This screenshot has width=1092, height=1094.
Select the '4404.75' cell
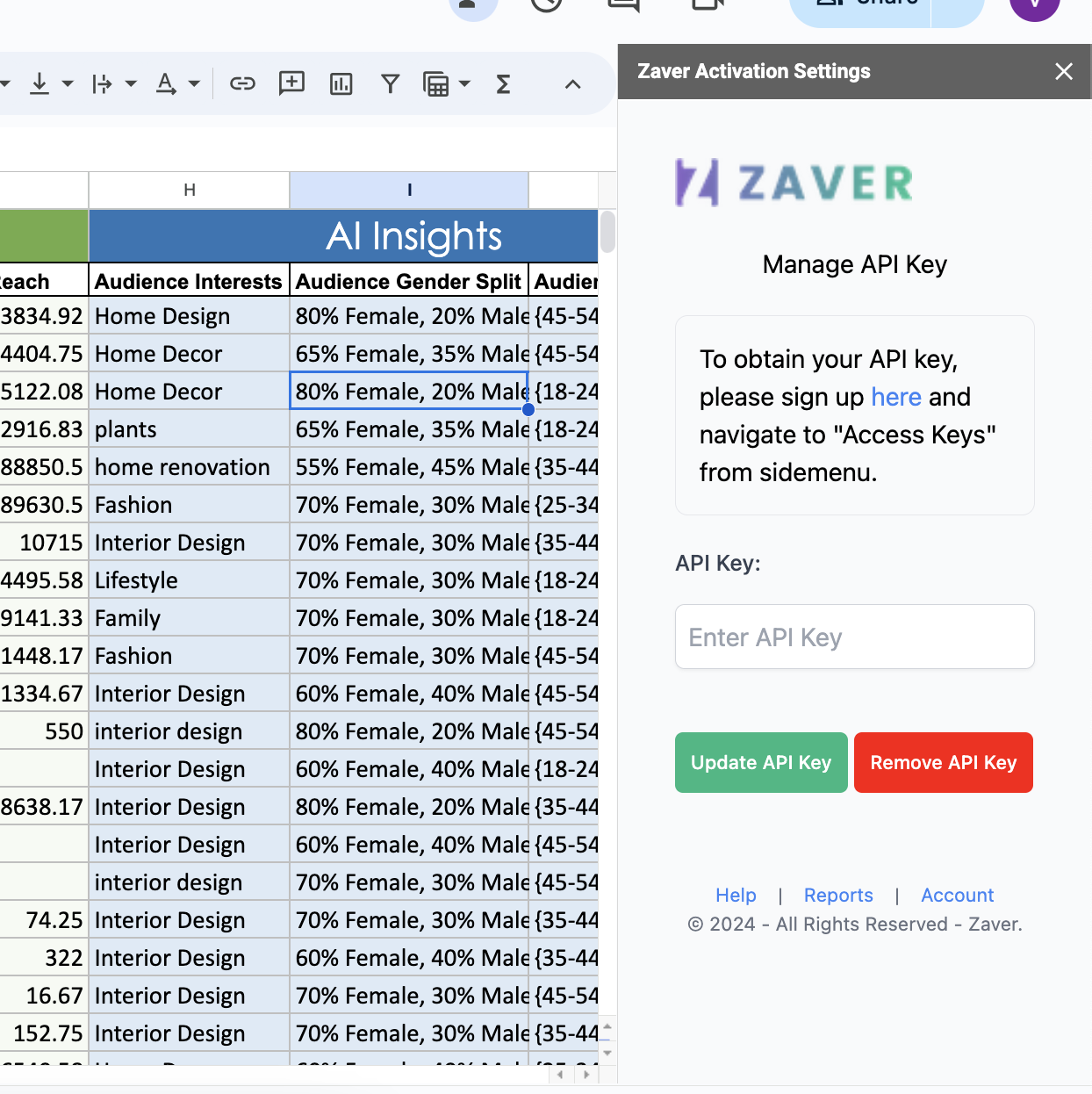[44, 354]
